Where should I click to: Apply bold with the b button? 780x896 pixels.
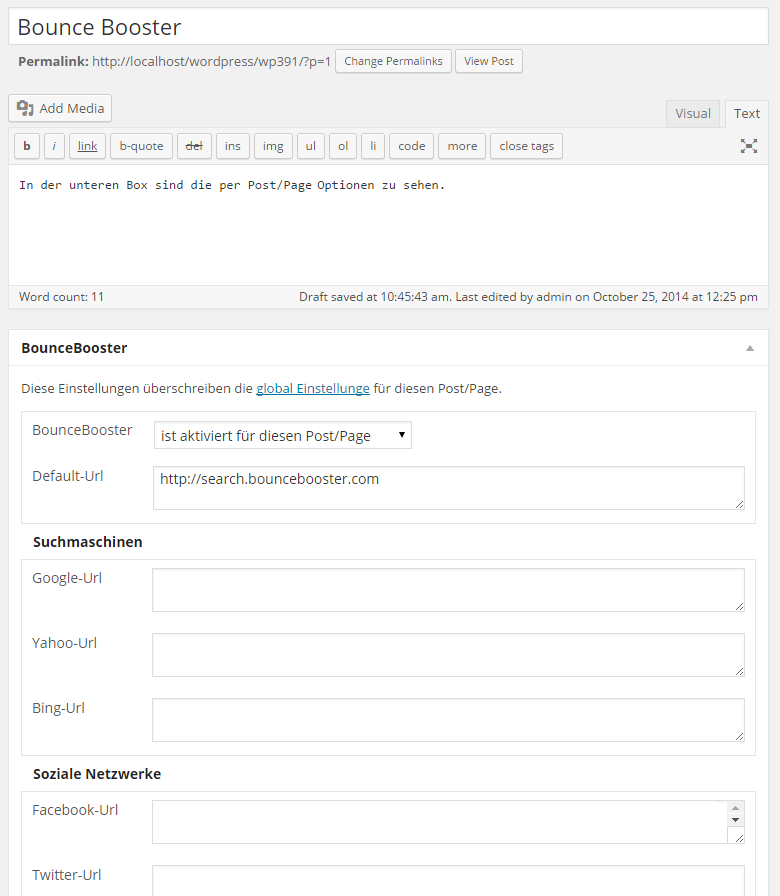(x=27, y=146)
